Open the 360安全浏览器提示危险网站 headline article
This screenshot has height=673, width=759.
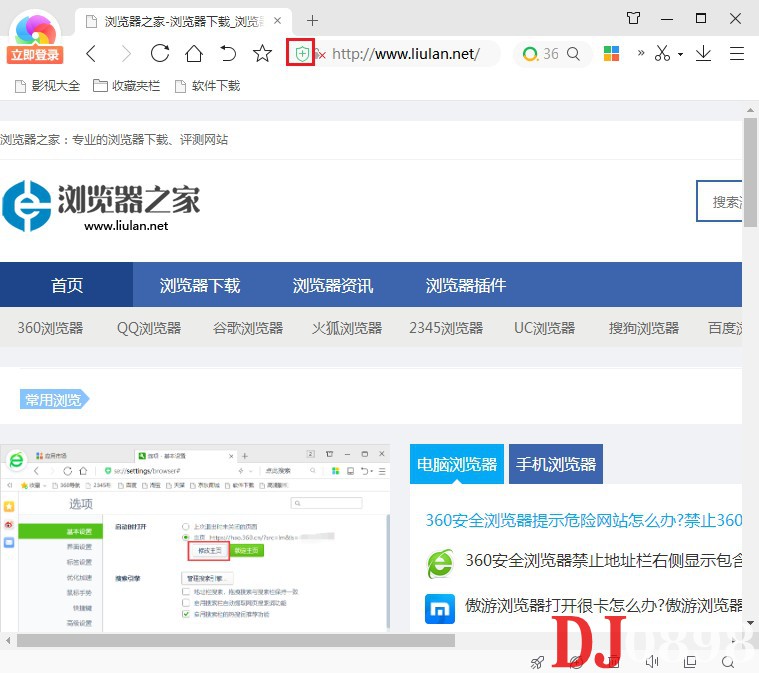pyautogui.click(x=584, y=520)
